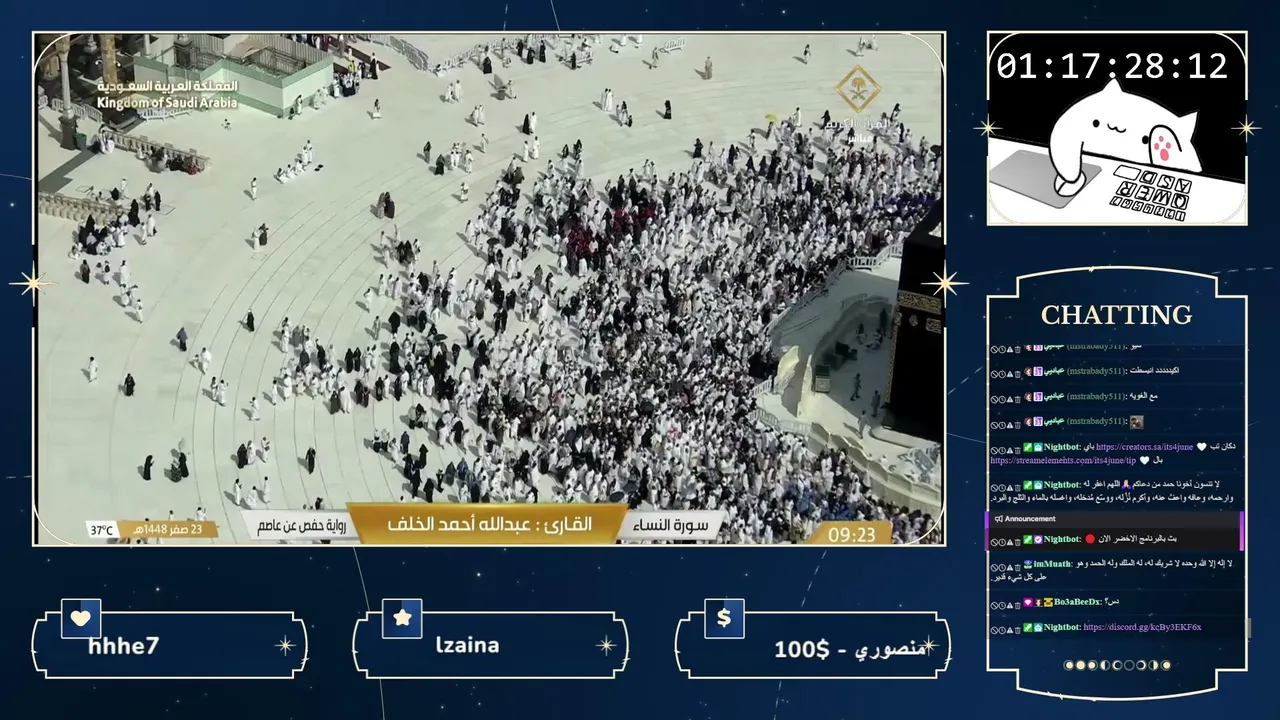
Task: Delete Bo3aBeeDx's chat message
Action: (x=1017, y=604)
